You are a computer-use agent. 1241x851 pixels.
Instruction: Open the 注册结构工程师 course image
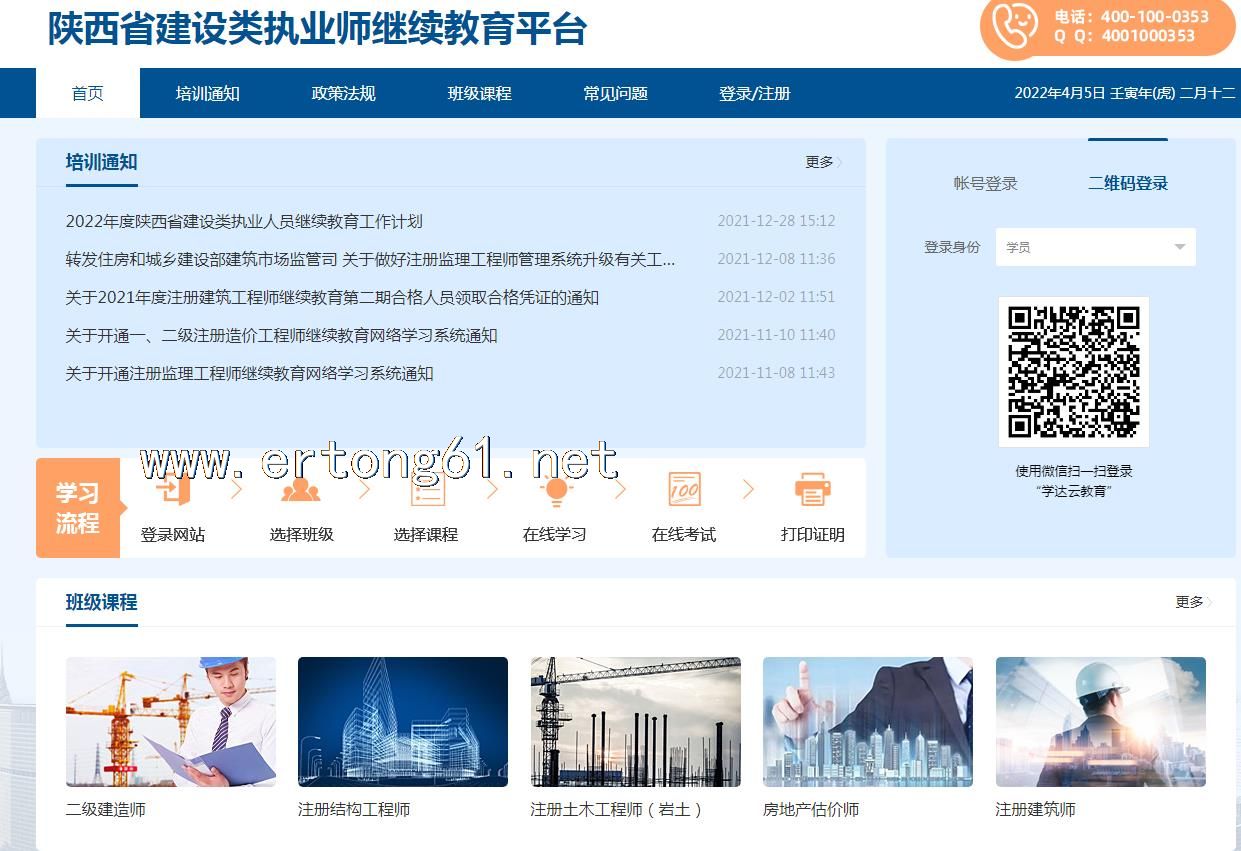[403, 722]
